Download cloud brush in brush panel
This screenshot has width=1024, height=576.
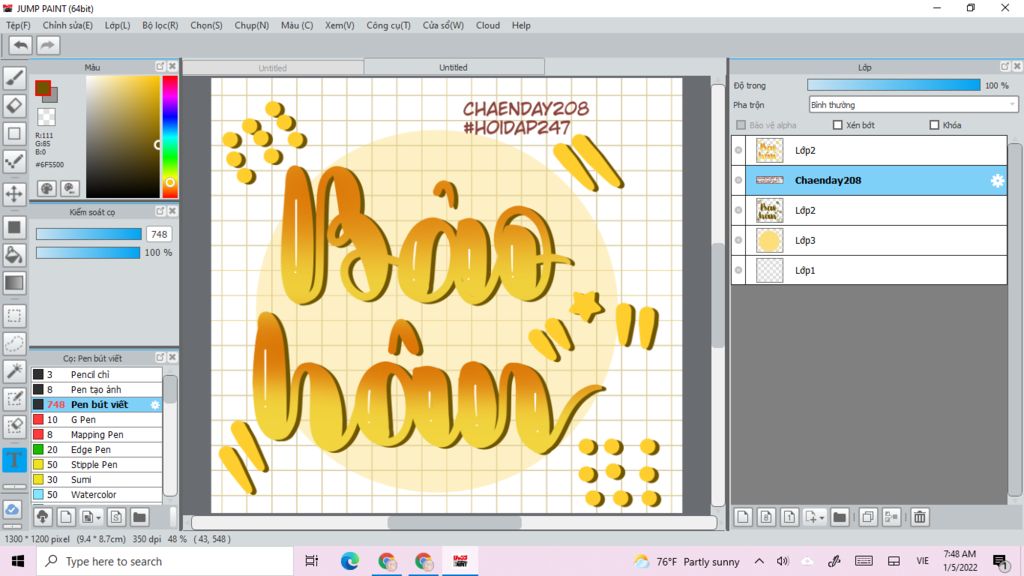point(42,517)
